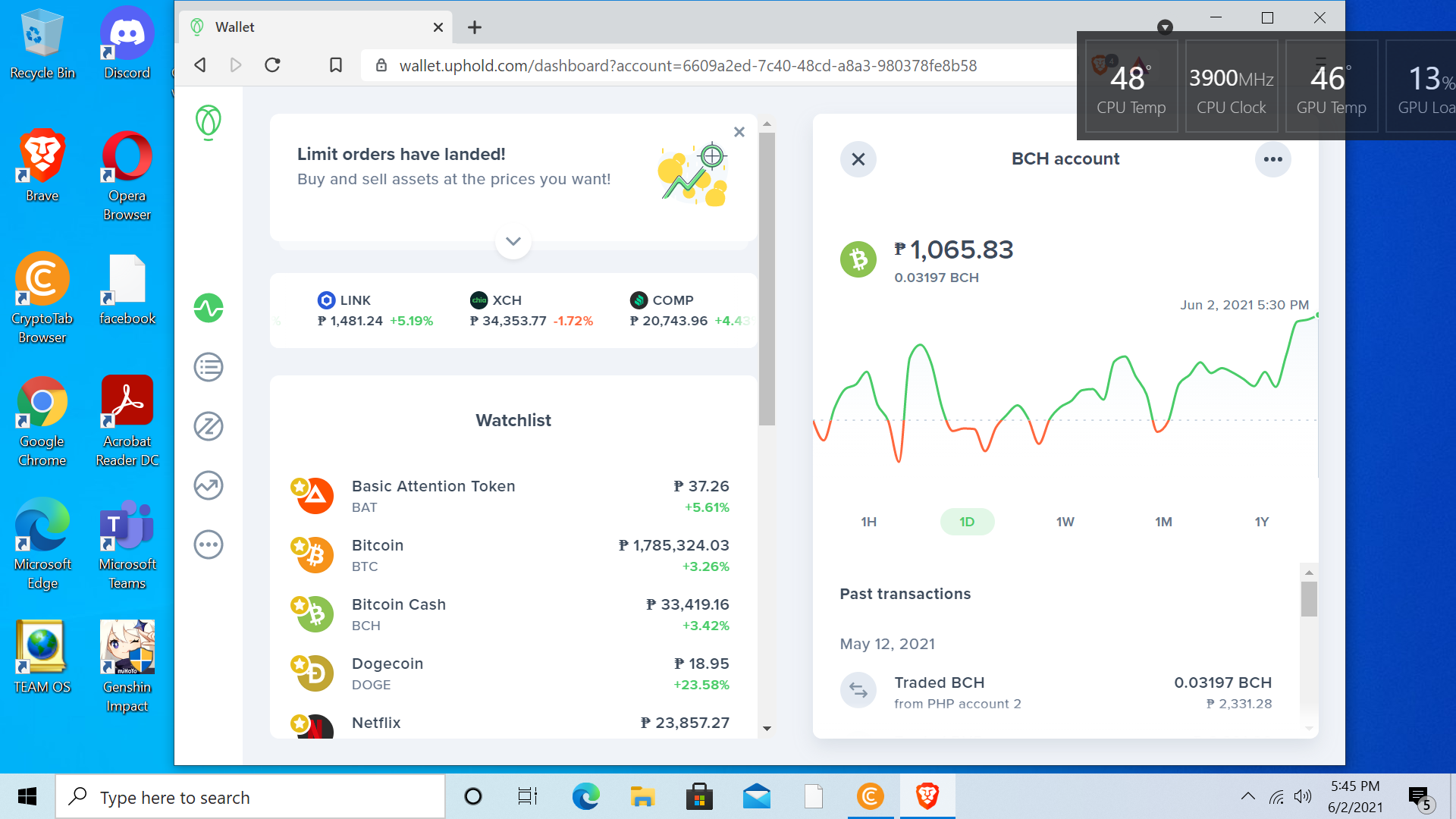Expand the hardware monitor overlay dropdown arrow

coord(1166,28)
